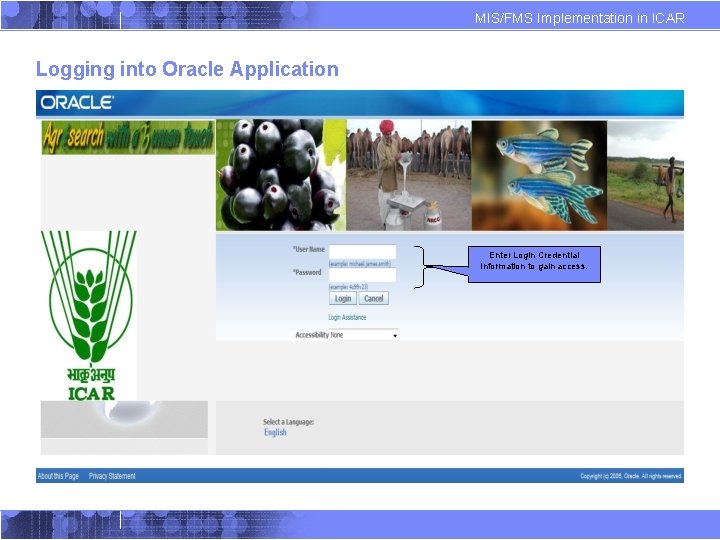Screen dimensions: 720x540
Task: Click the ICAR wheat emblem logo
Action: (x=89, y=315)
